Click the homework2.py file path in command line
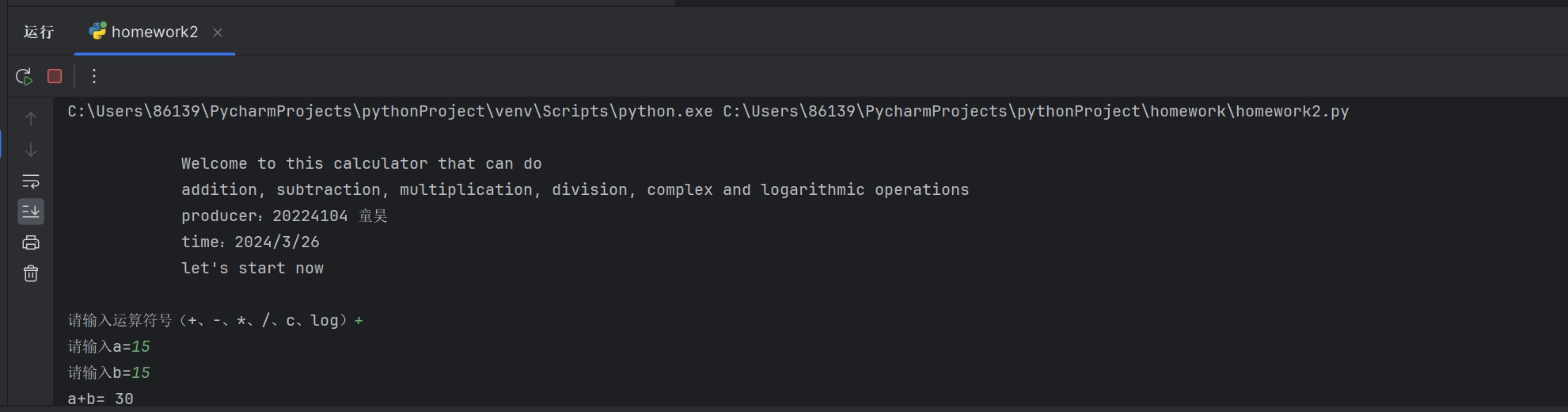1568x412 pixels. (1036, 112)
